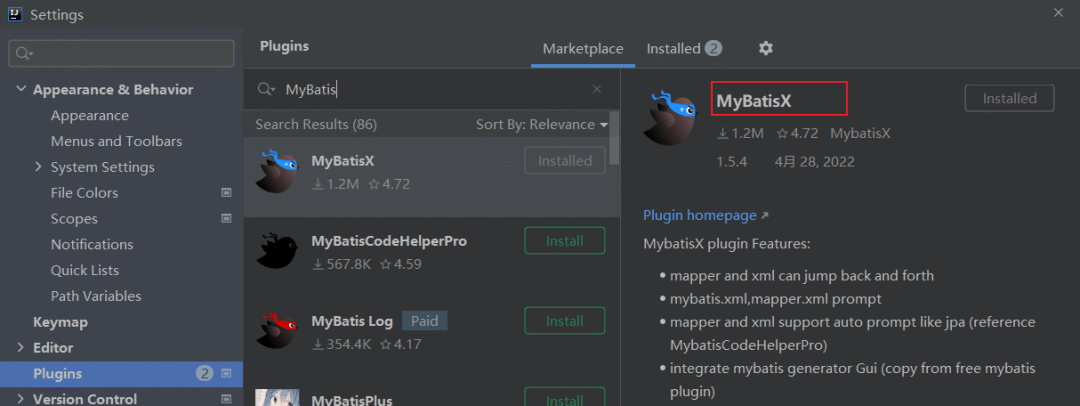Click the 1.2M downloads count in details
This screenshot has width=1080, height=406.
(x=740, y=134)
